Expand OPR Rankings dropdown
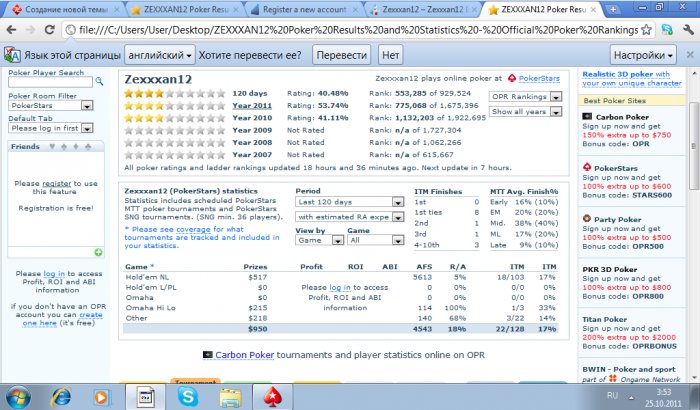 point(525,96)
